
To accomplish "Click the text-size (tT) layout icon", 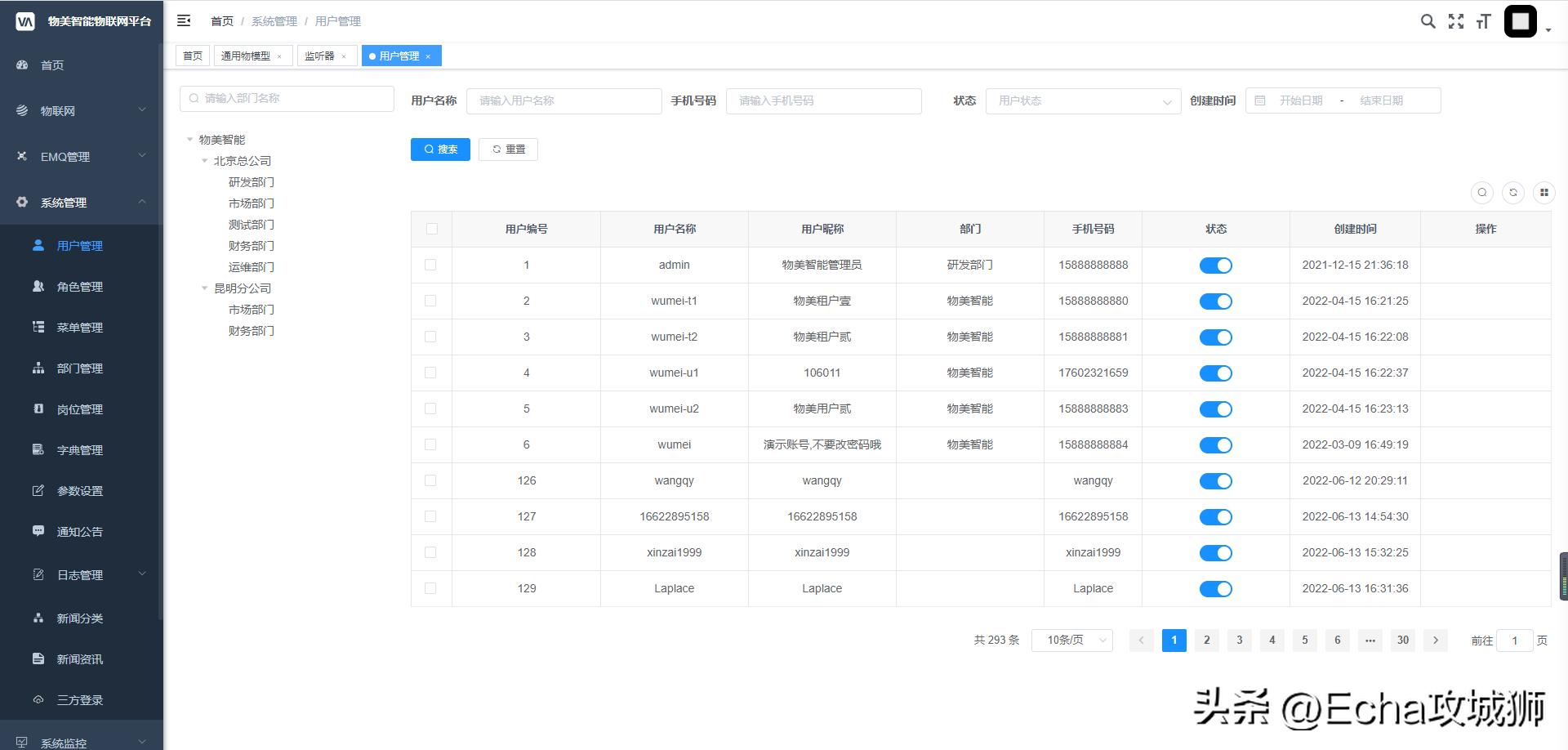I will point(1483,21).
